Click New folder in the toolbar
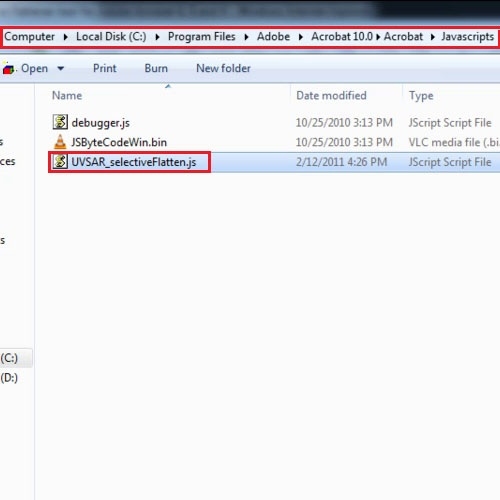 pyautogui.click(x=223, y=68)
